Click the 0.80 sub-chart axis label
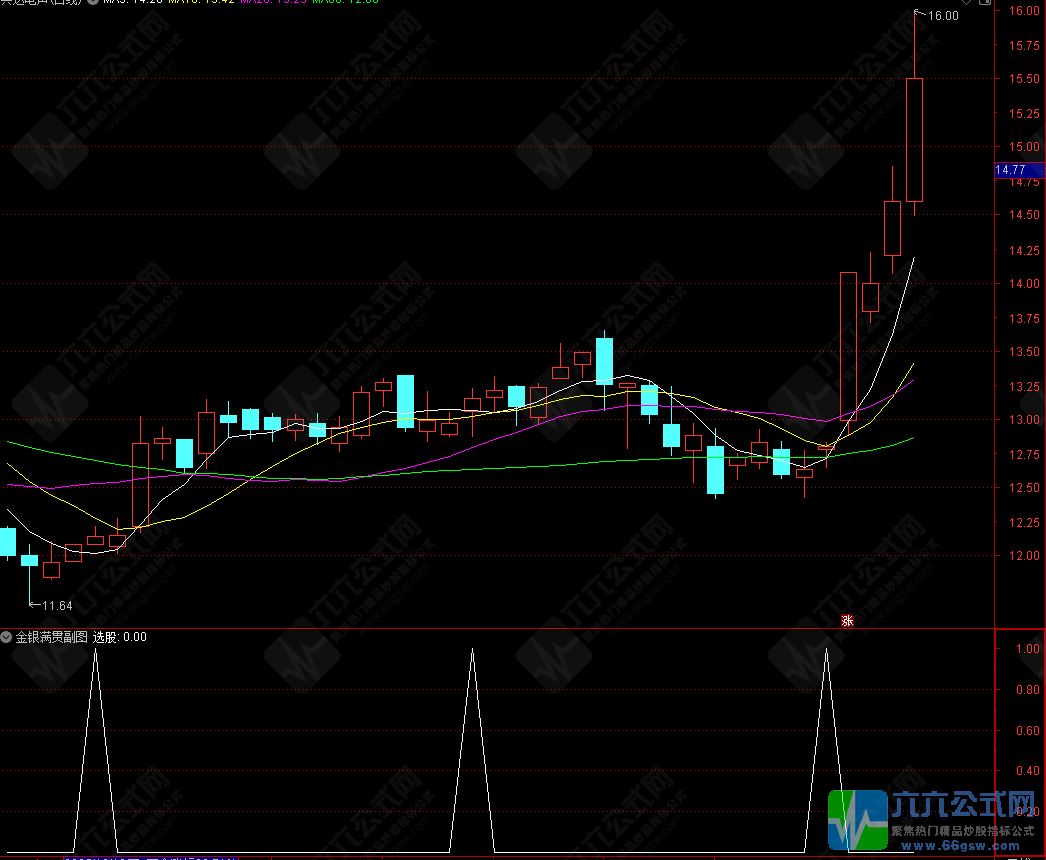Screen dimensions: 1046x860 [1028, 689]
